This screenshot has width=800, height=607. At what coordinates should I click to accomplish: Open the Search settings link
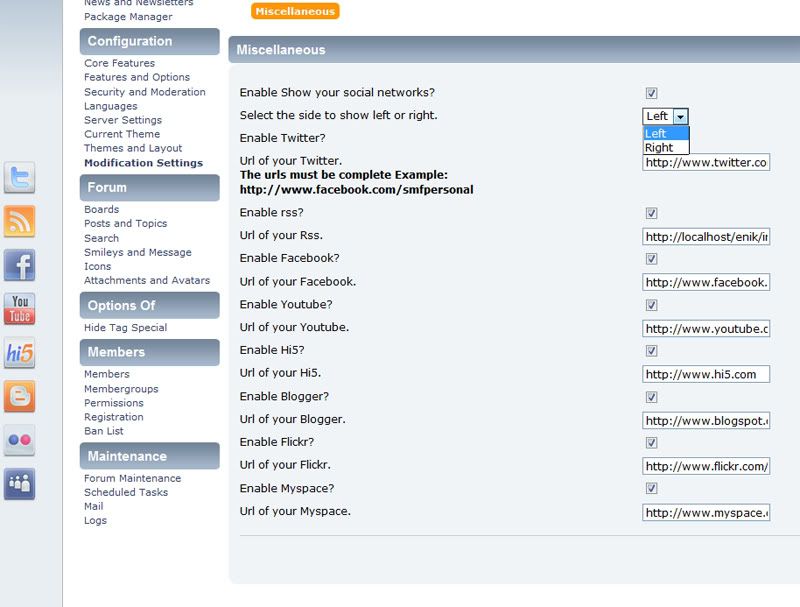click(102, 238)
